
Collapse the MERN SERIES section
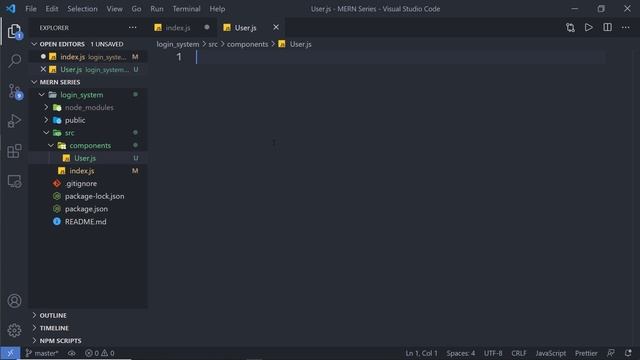tap(34, 82)
